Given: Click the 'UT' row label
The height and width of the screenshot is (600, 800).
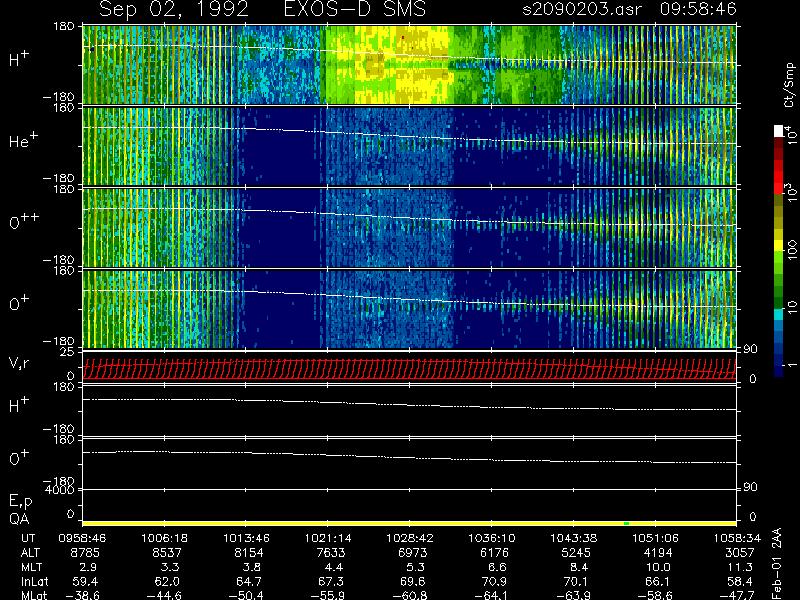Looking at the screenshot, I should pos(29,538).
